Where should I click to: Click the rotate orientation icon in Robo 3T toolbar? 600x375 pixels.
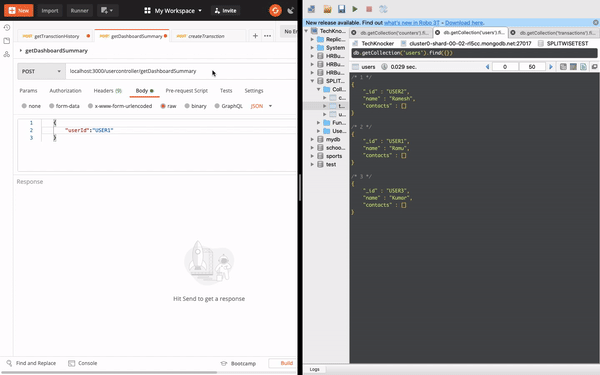tap(383, 9)
